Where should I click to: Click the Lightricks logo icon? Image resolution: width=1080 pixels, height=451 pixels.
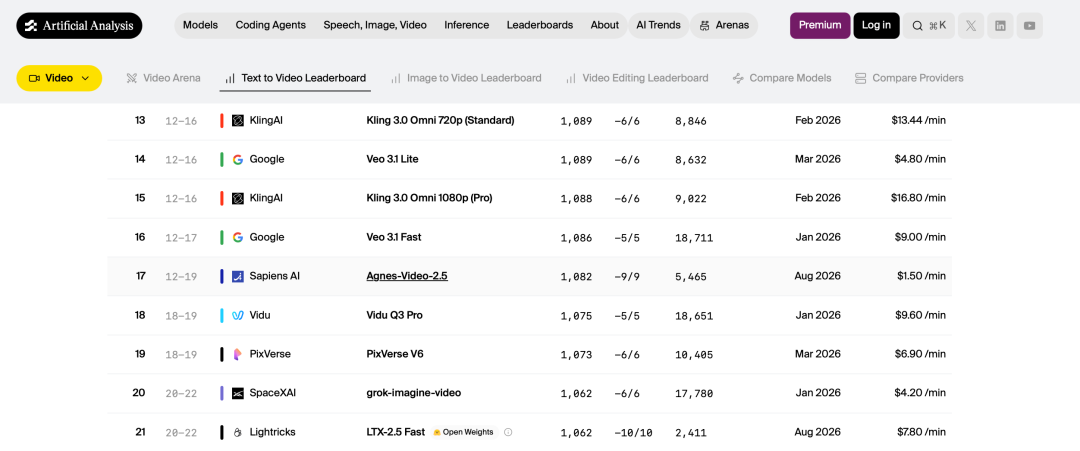pyautogui.click(x=238, y=432)
